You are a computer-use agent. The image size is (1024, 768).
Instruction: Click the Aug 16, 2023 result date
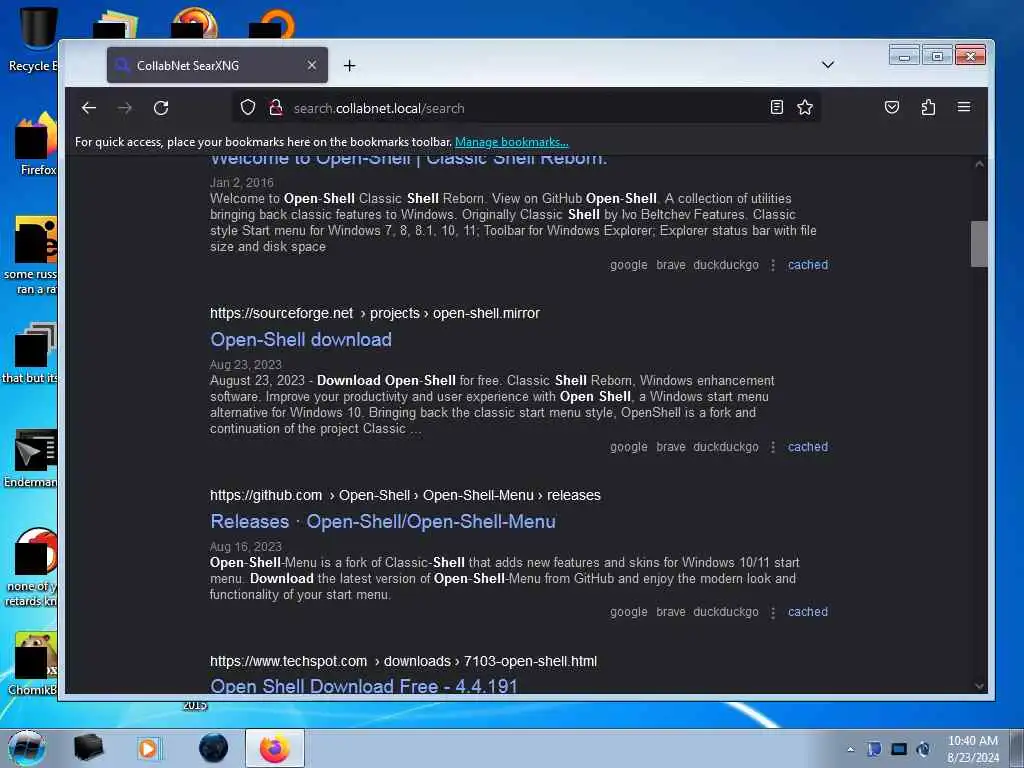tap(246, 547)
